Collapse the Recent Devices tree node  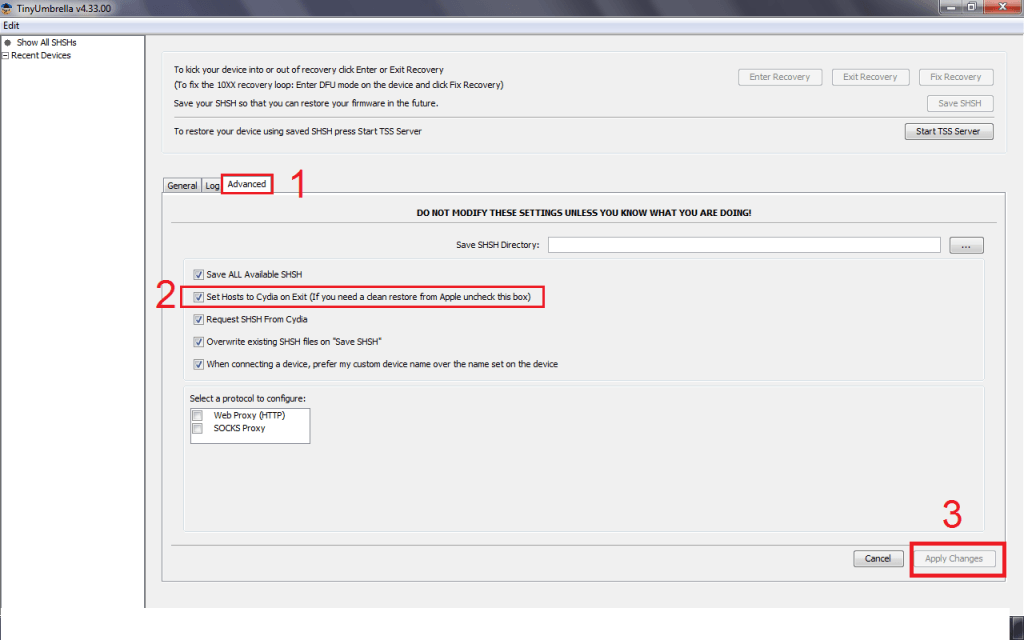click(x=5, y=56)
